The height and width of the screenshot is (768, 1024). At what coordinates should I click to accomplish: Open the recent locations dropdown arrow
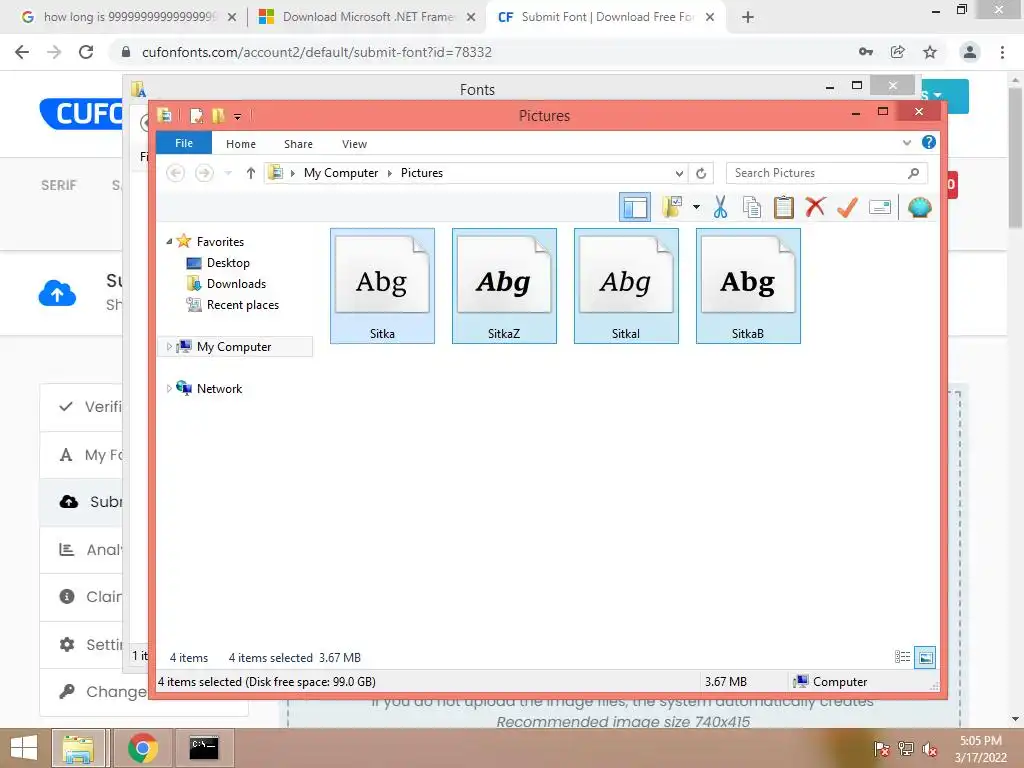pyautogui.click(x=228, y=173)
